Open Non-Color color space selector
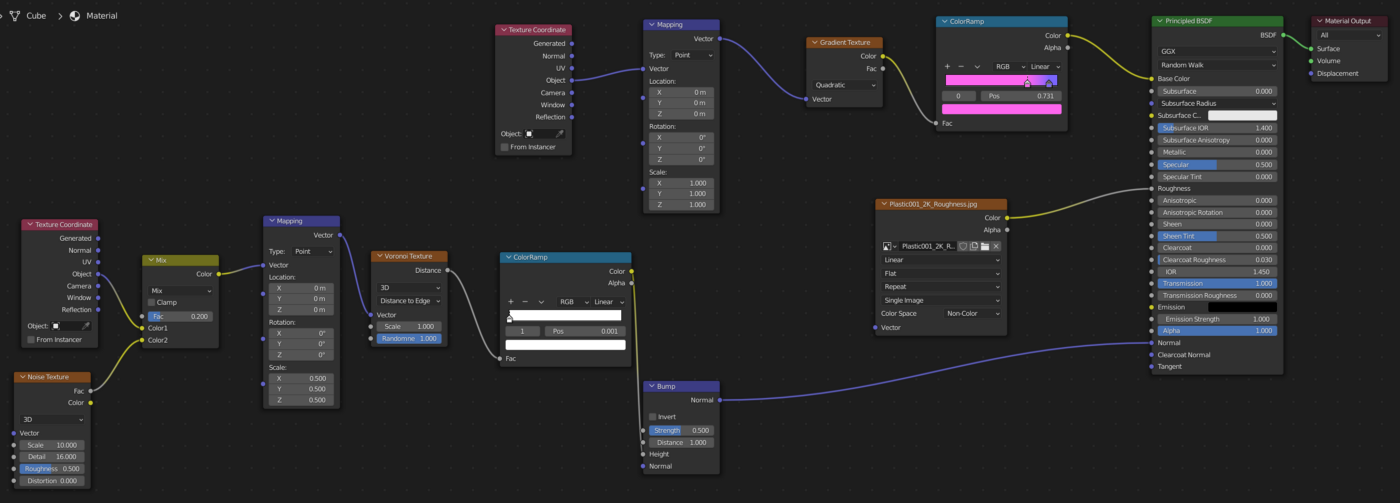 973,314
